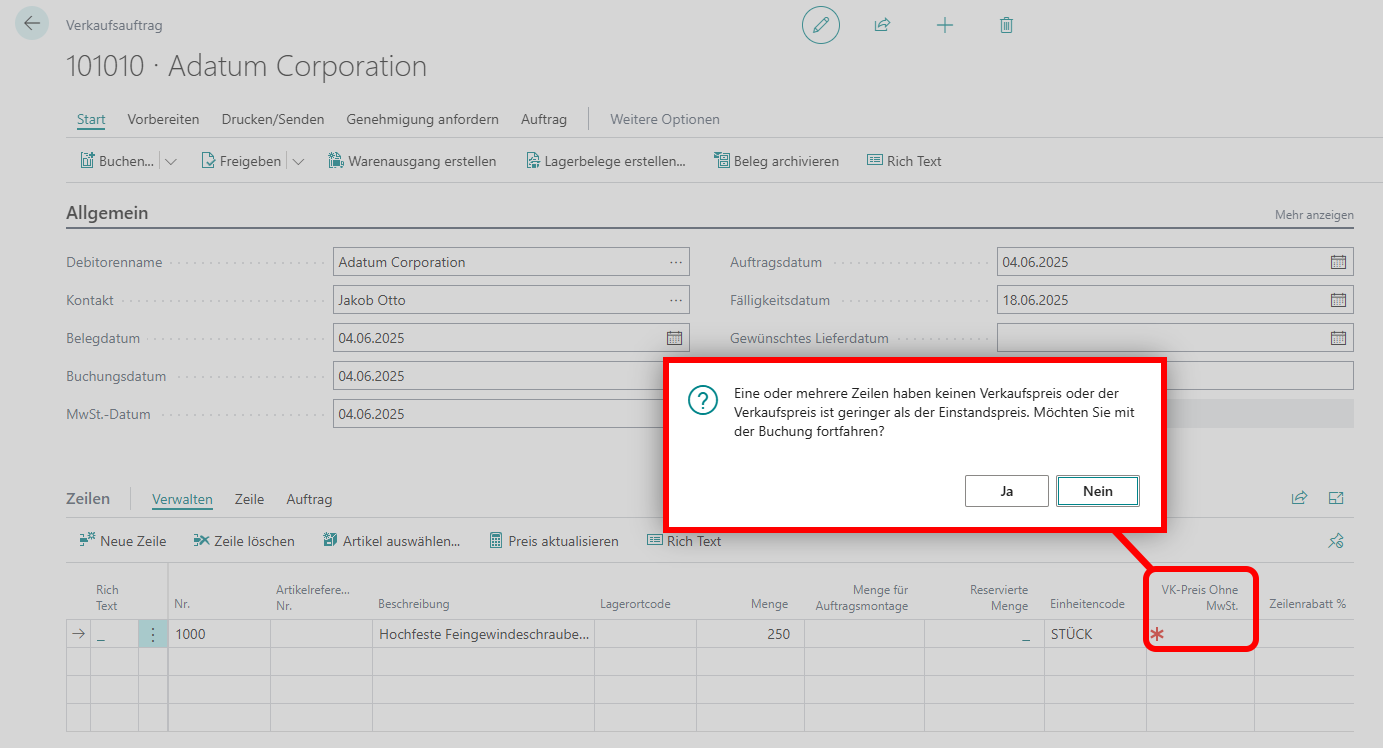Screen dimensions: 1383x748
Task: Open the Auftrag tab in main ribbon
Action: point(544,119)
